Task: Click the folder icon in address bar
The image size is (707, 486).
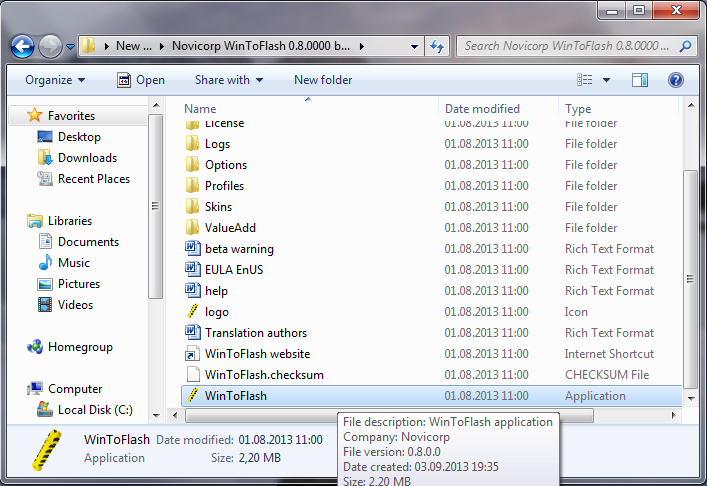Action: click(x=88, y=46)
